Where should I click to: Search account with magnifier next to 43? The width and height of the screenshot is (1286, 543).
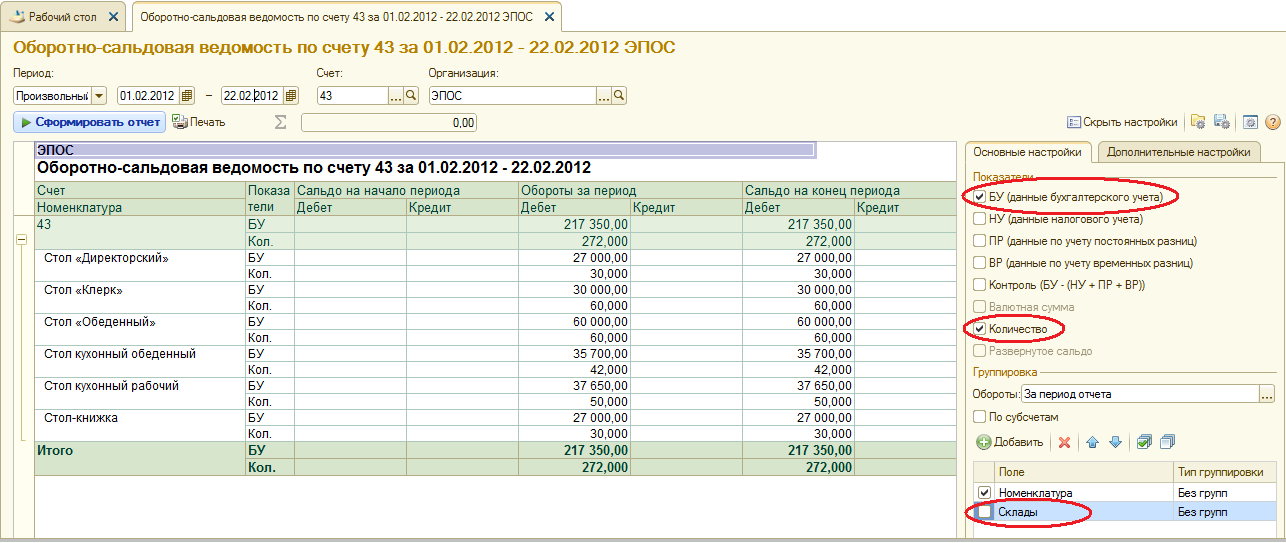point(410,96)
